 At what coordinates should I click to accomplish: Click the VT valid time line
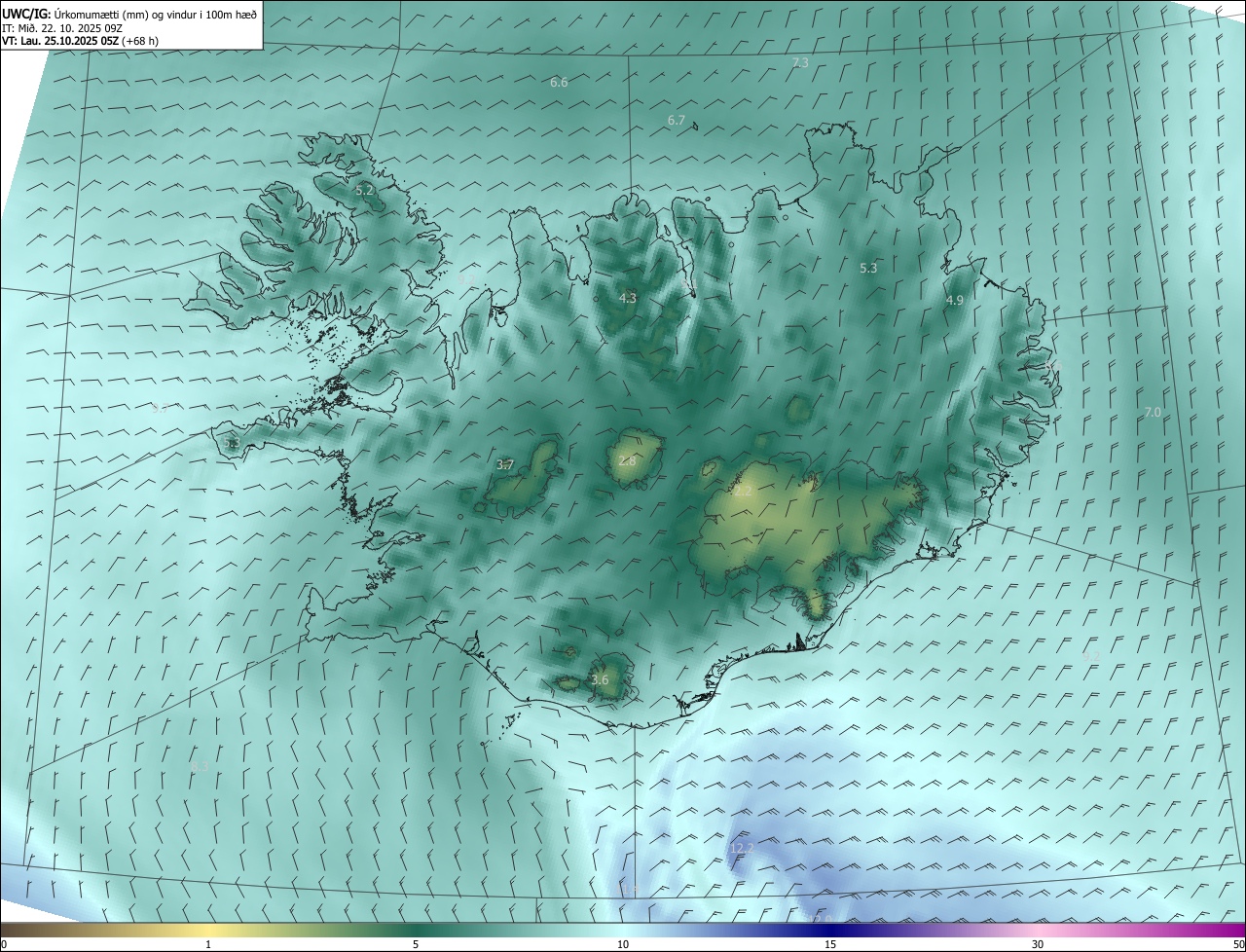(x=81, y=41)
